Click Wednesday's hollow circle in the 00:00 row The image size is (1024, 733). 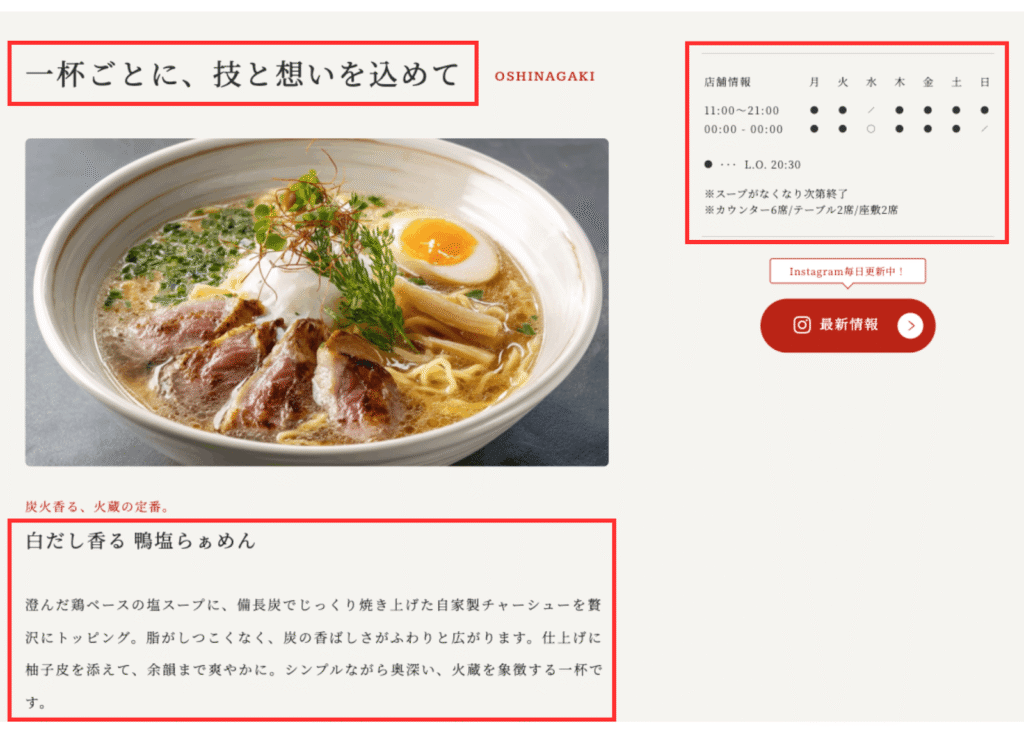871,129
